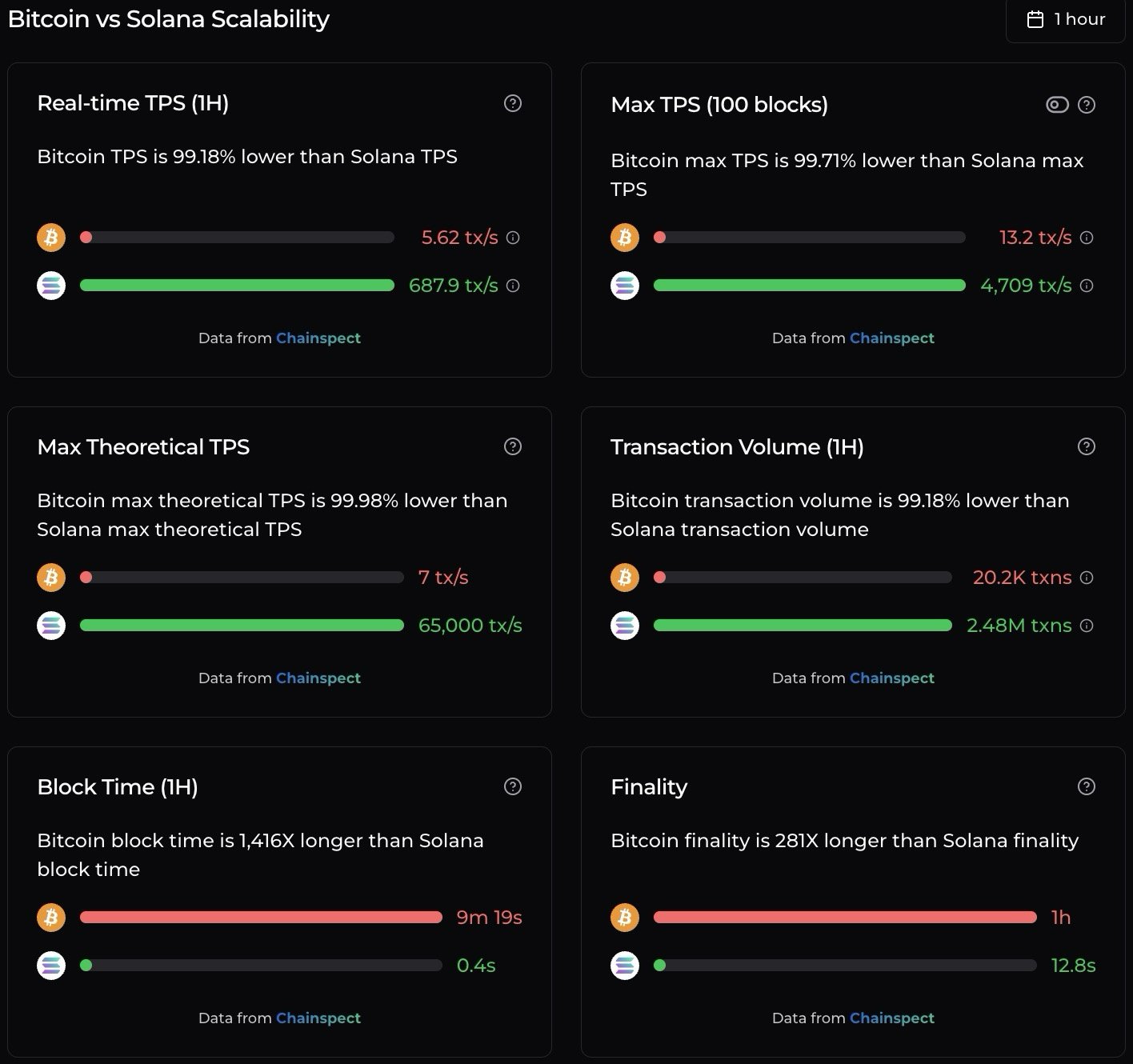
Task: Click the info icon beside 13.2 tx/s
Action: coord(1087,238)
